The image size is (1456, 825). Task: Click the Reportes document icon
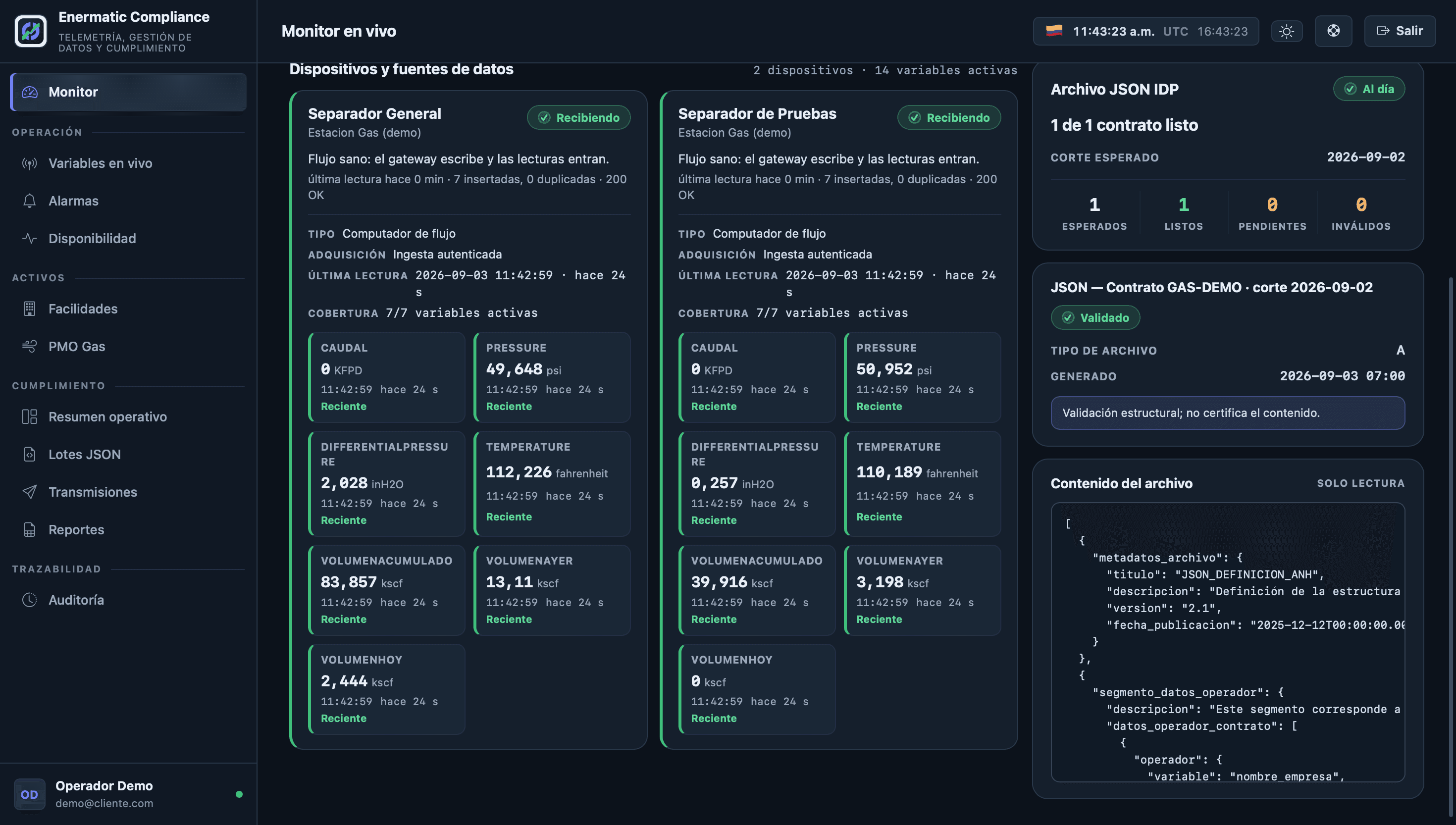(x=29, y=530)
